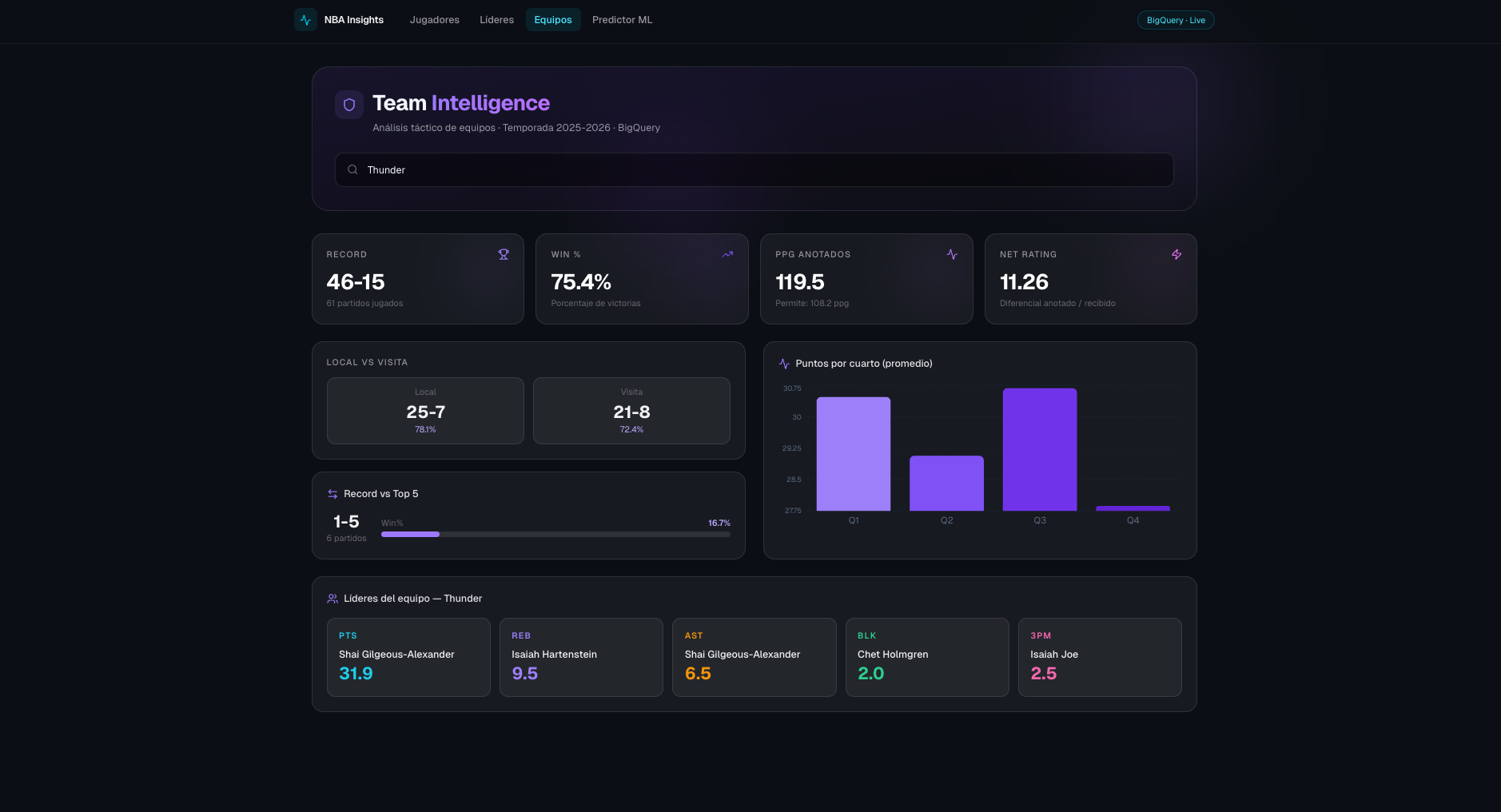Click the Q2 bar in the quarter chart

click(x=946, y=483)
